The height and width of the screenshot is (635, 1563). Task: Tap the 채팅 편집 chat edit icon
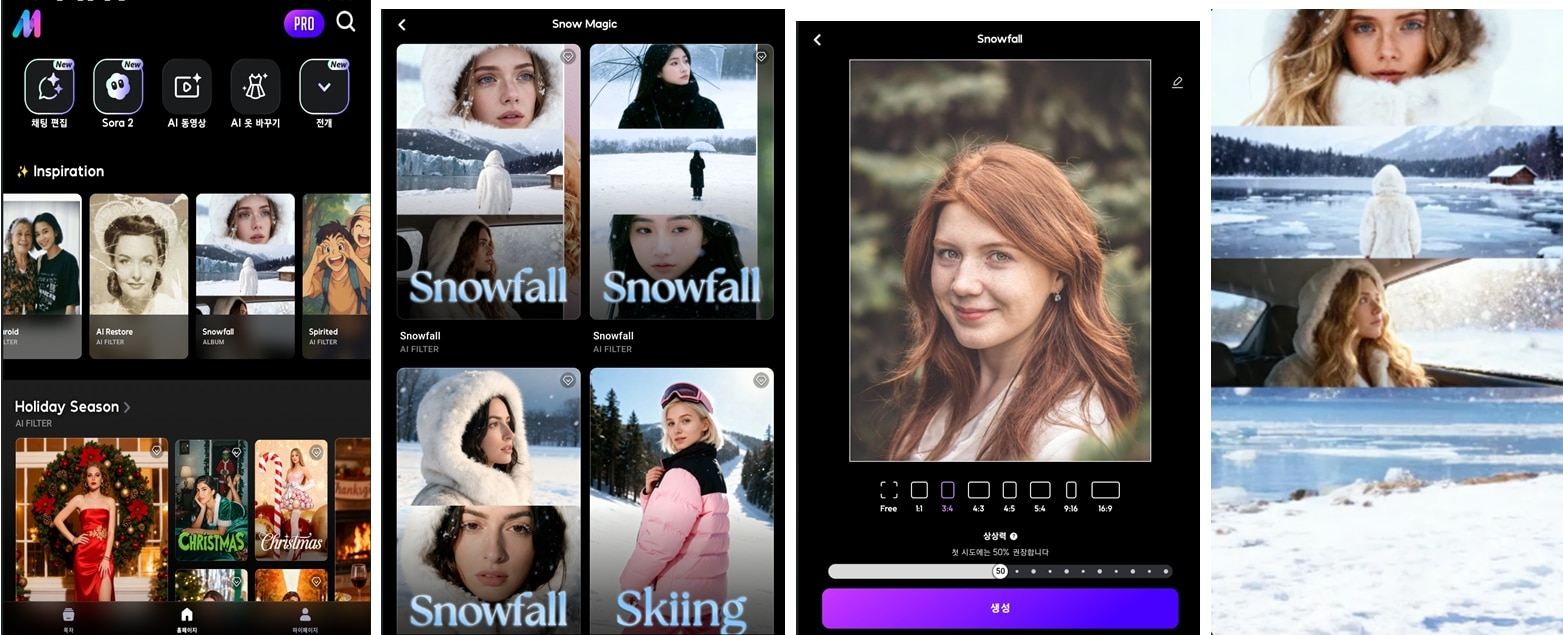(x=49, y=87)
